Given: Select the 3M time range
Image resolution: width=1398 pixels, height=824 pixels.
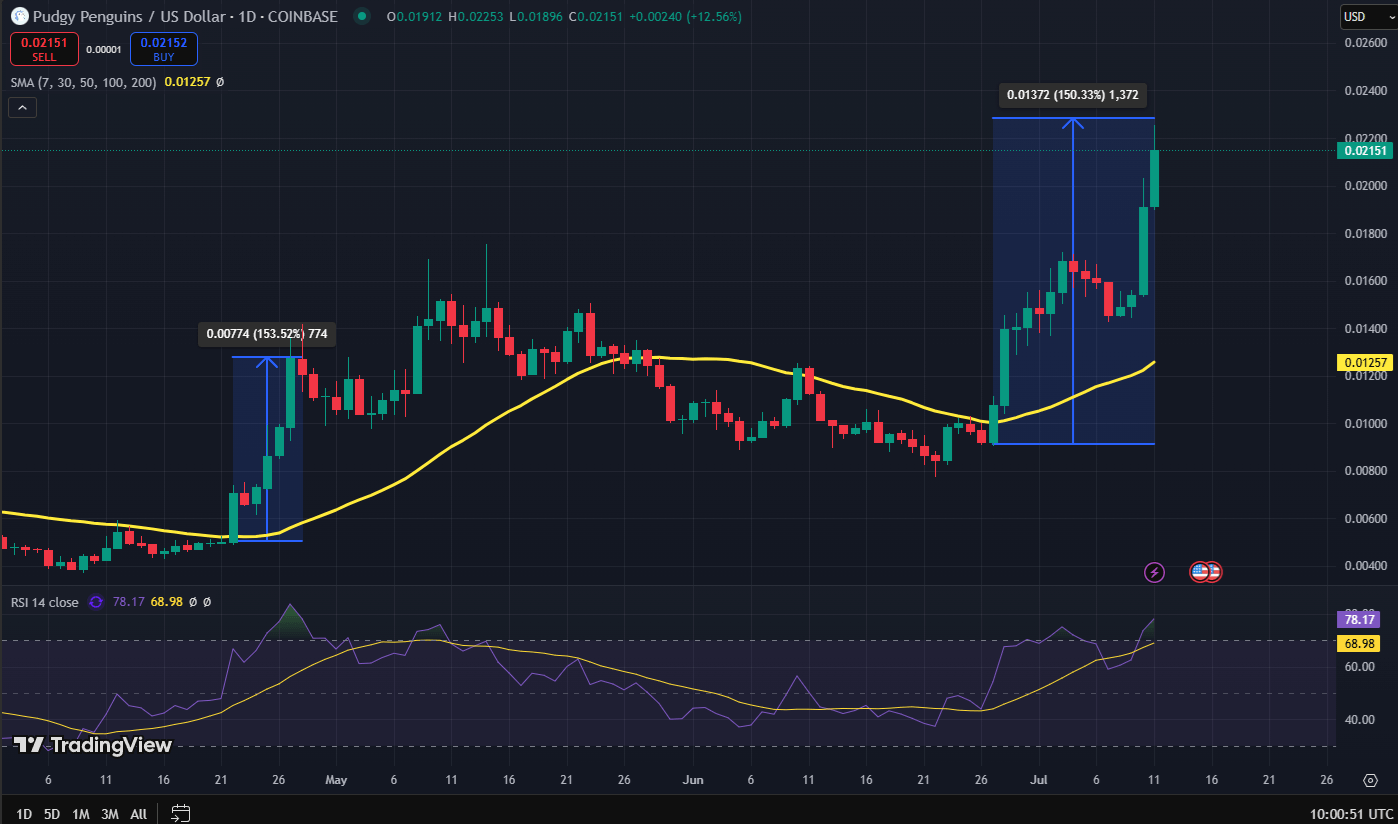Looking at the screenshot, I should point(110,814).
